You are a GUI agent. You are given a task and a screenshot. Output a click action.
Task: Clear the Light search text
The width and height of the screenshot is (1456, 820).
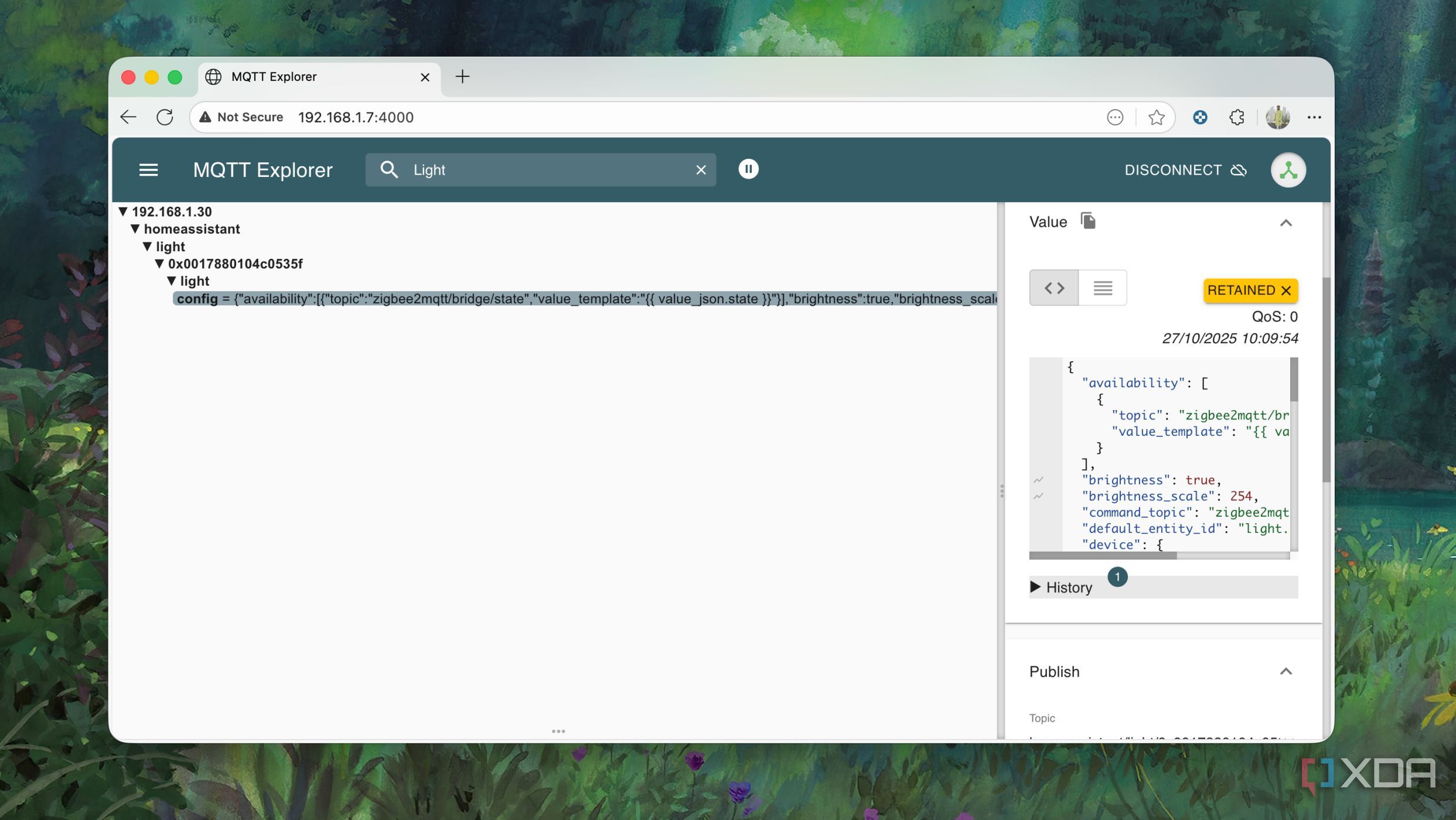click(x=701, y=170)
